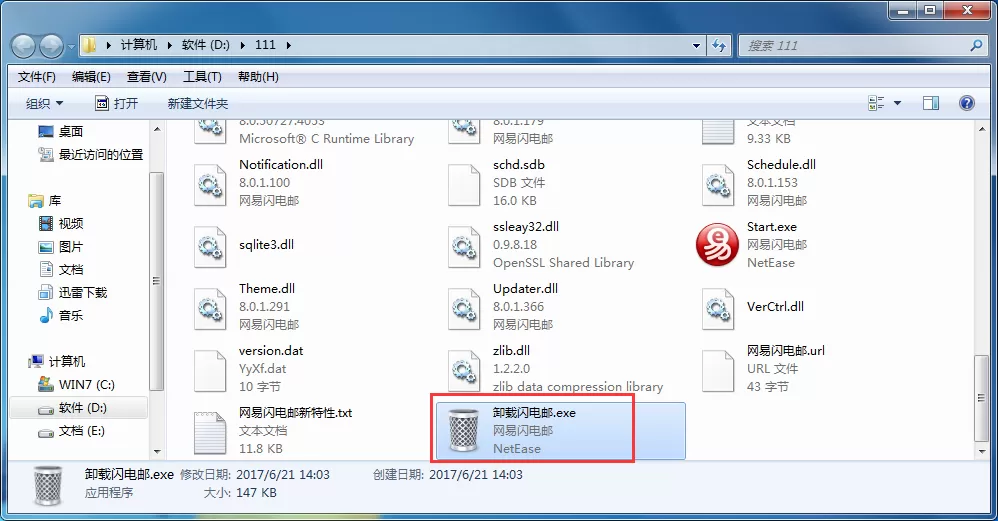998x521 pixels.
Task: Click 软件 (D:) in the address bar
Action: coord(206,45)
